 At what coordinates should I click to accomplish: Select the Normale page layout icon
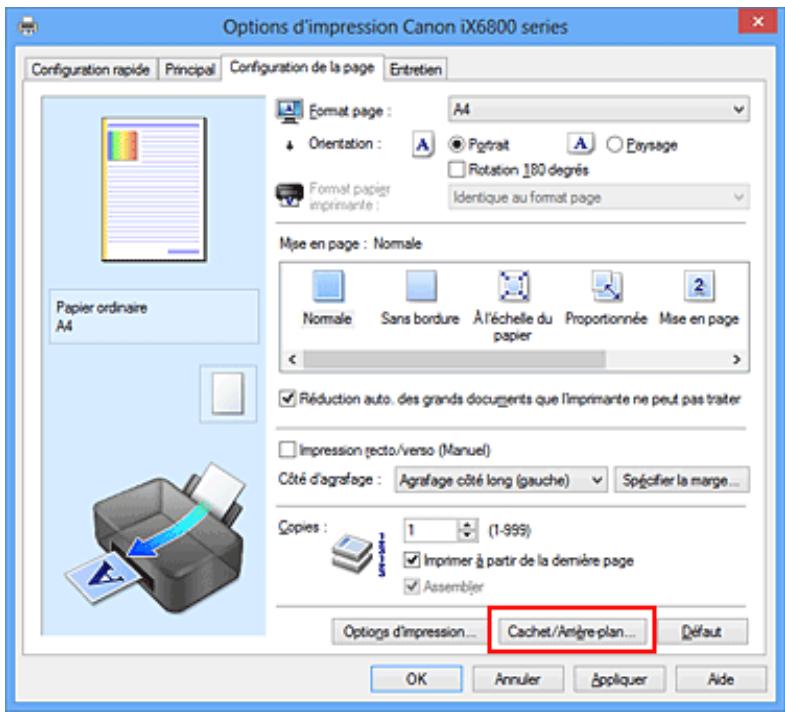tap(328, 286)
